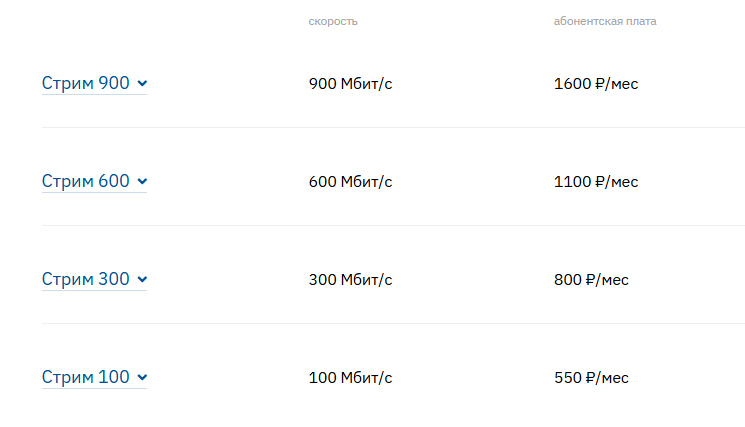Click the 550 ₽/мес price

(x=591, y=378)
